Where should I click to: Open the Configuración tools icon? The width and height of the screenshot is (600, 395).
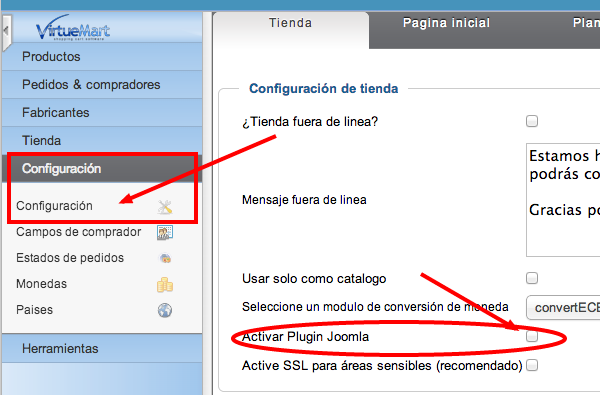pyautogui.click(x=165, y=207)
